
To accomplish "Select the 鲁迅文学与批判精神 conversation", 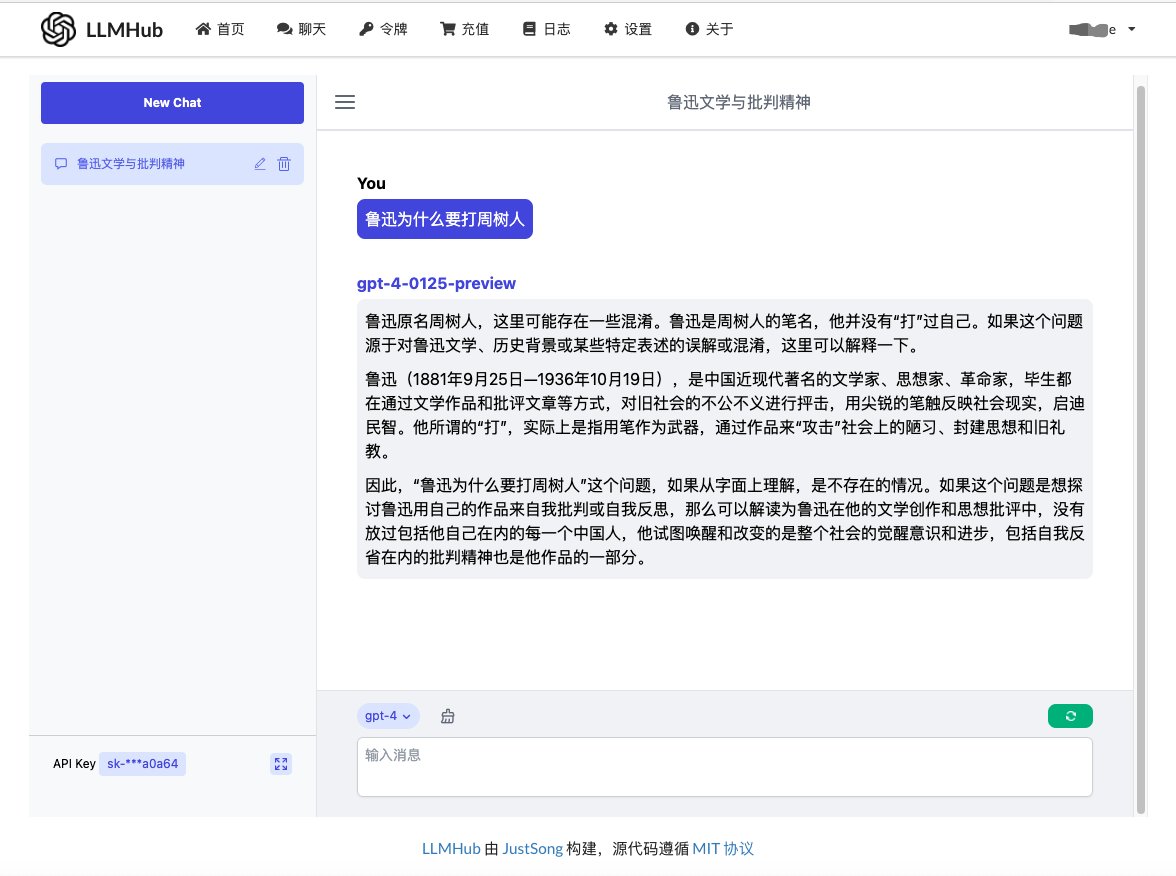I will [x=172, y=164].
